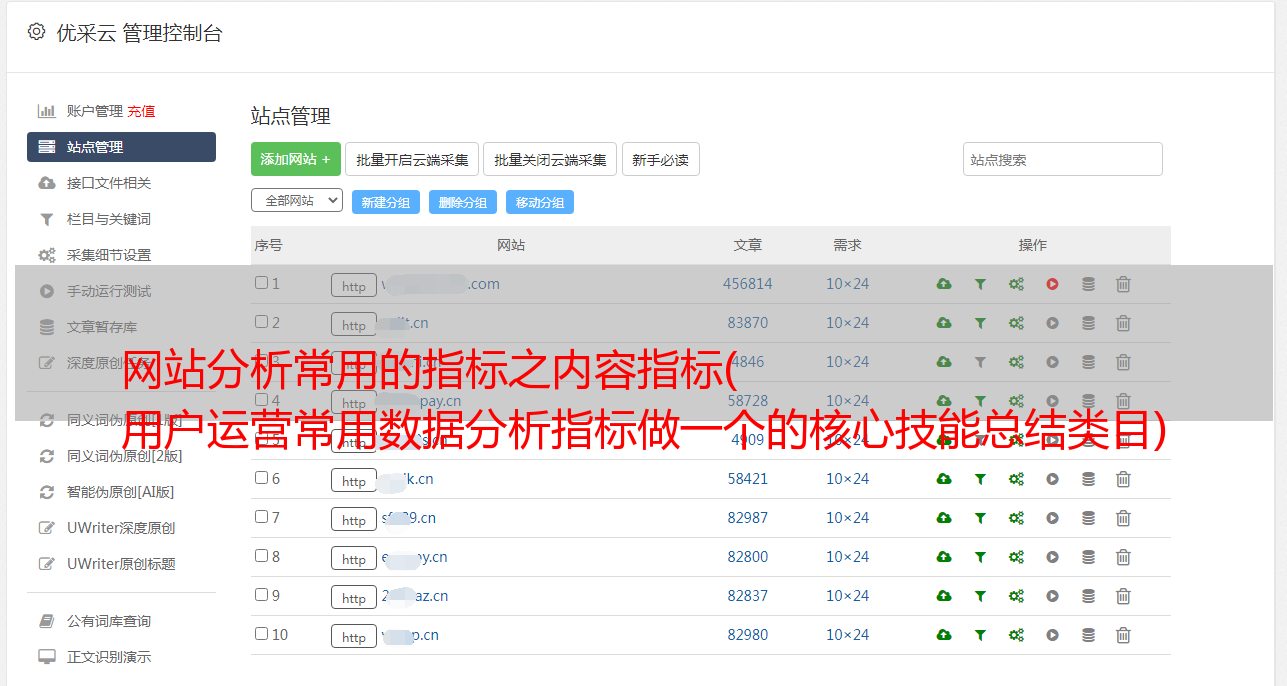Image resolution: width=1287 pixels, height=686 pixels.
Task: Open gears icon in row 82987
Action: [1016, 518]
